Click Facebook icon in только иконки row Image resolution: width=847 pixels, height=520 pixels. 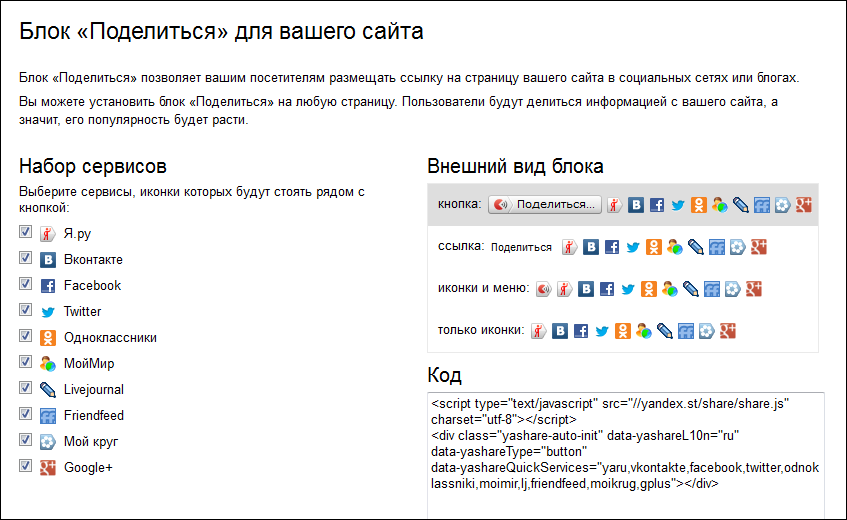581,330
